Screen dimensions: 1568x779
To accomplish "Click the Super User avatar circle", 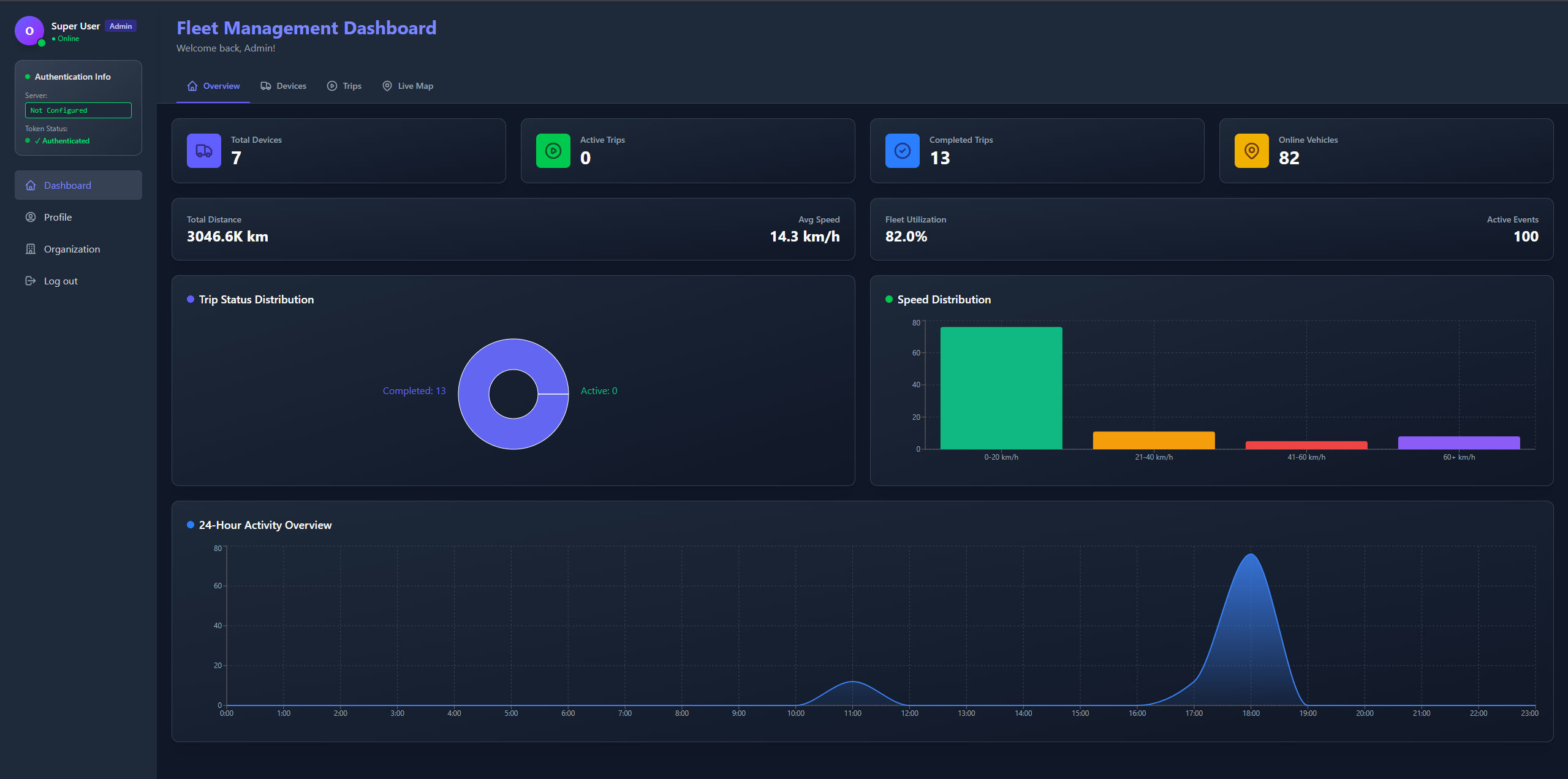I will [29, 31].
